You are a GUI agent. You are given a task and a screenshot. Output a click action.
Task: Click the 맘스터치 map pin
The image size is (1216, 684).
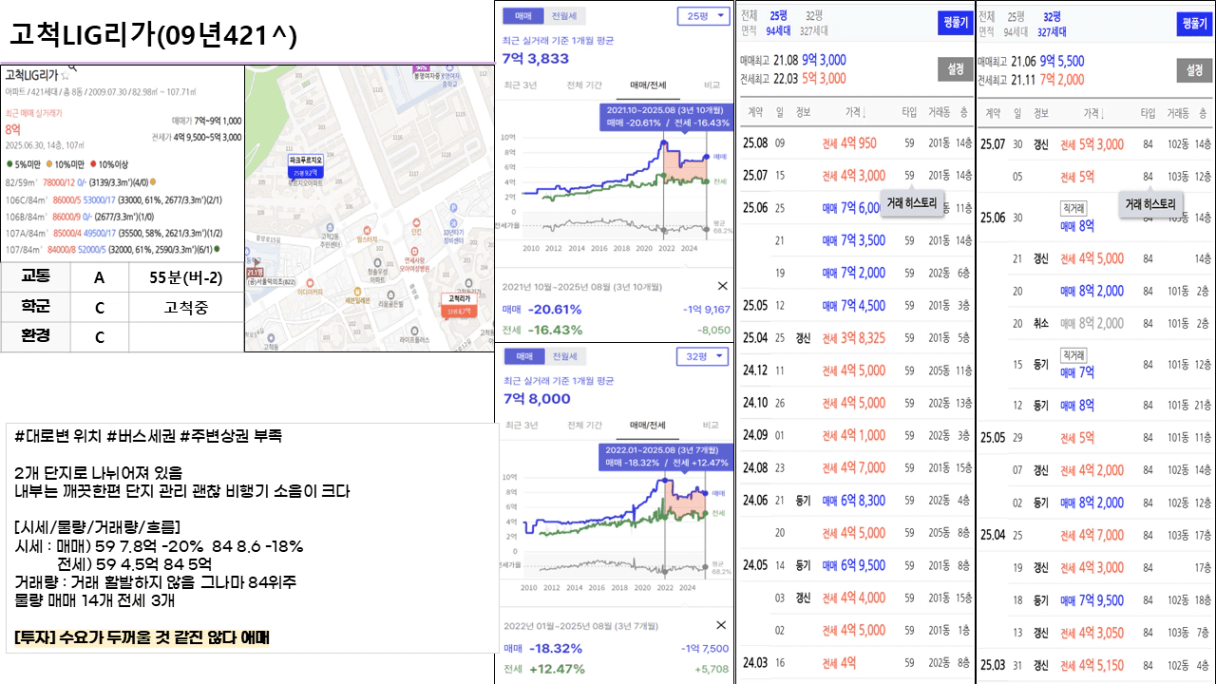pos(367,236)
